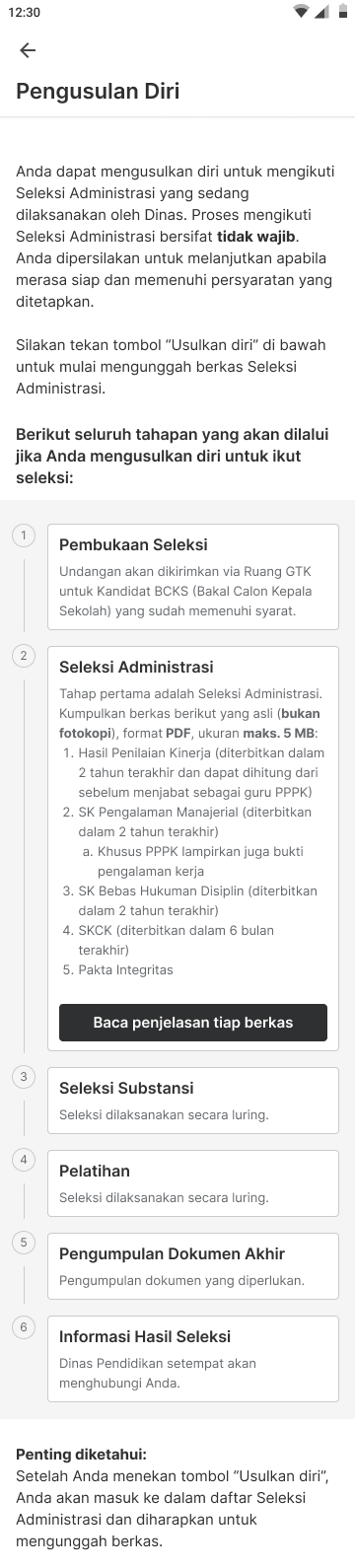Select step number 6 circle
Screen dimensions: 355x1568
click(24, 1327)
